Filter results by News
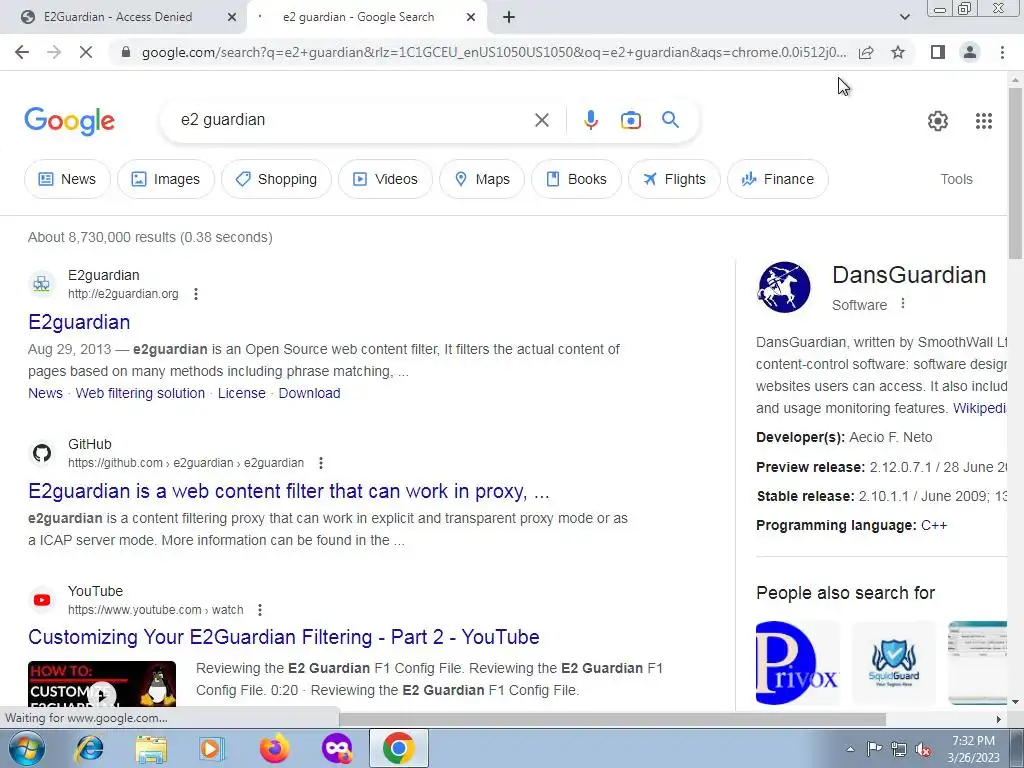Screen dimensions: 1024x768 coord(67,179)
